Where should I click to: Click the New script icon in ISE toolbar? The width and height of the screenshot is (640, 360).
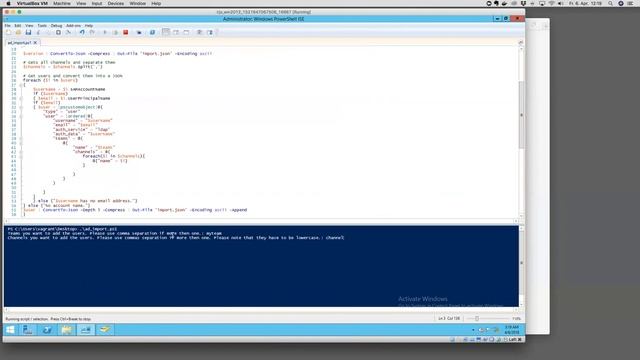pos(9,32)
